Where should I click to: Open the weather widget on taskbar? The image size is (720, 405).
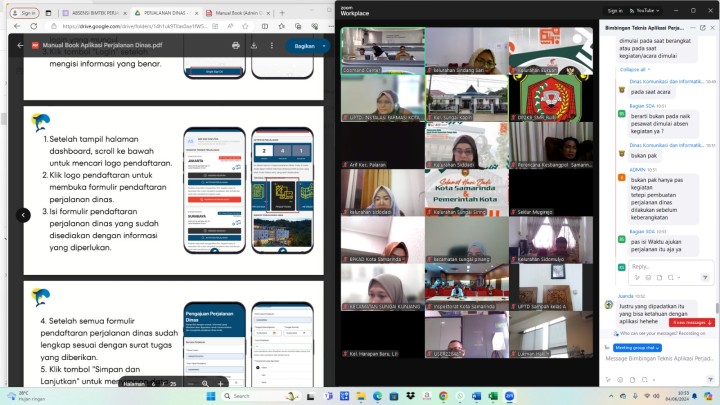[27, 396]
